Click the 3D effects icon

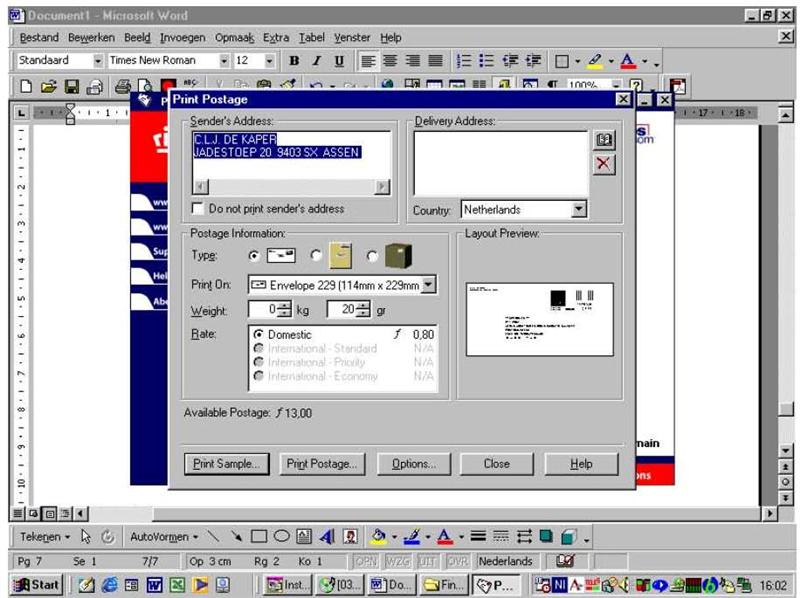[x=569, y=536]
